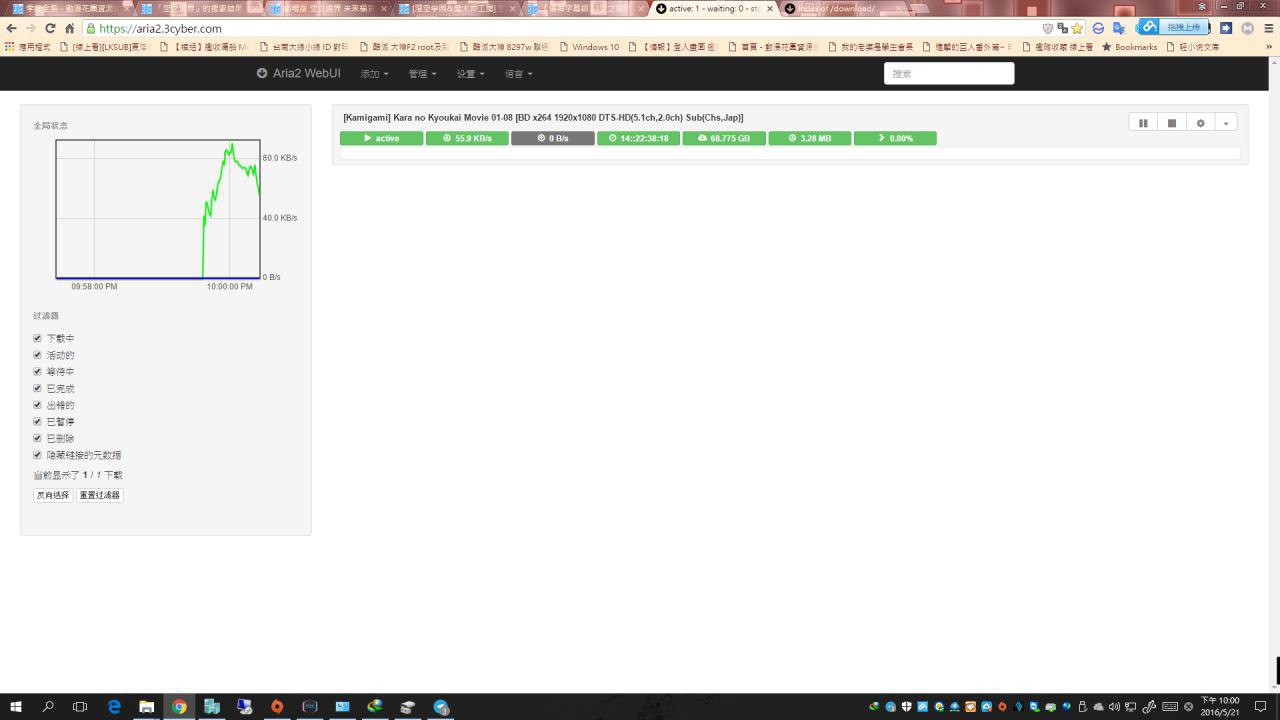
Task: Click the 0 B/s upload speed badge
Action: pyautogui.click(x=553, y=138)
